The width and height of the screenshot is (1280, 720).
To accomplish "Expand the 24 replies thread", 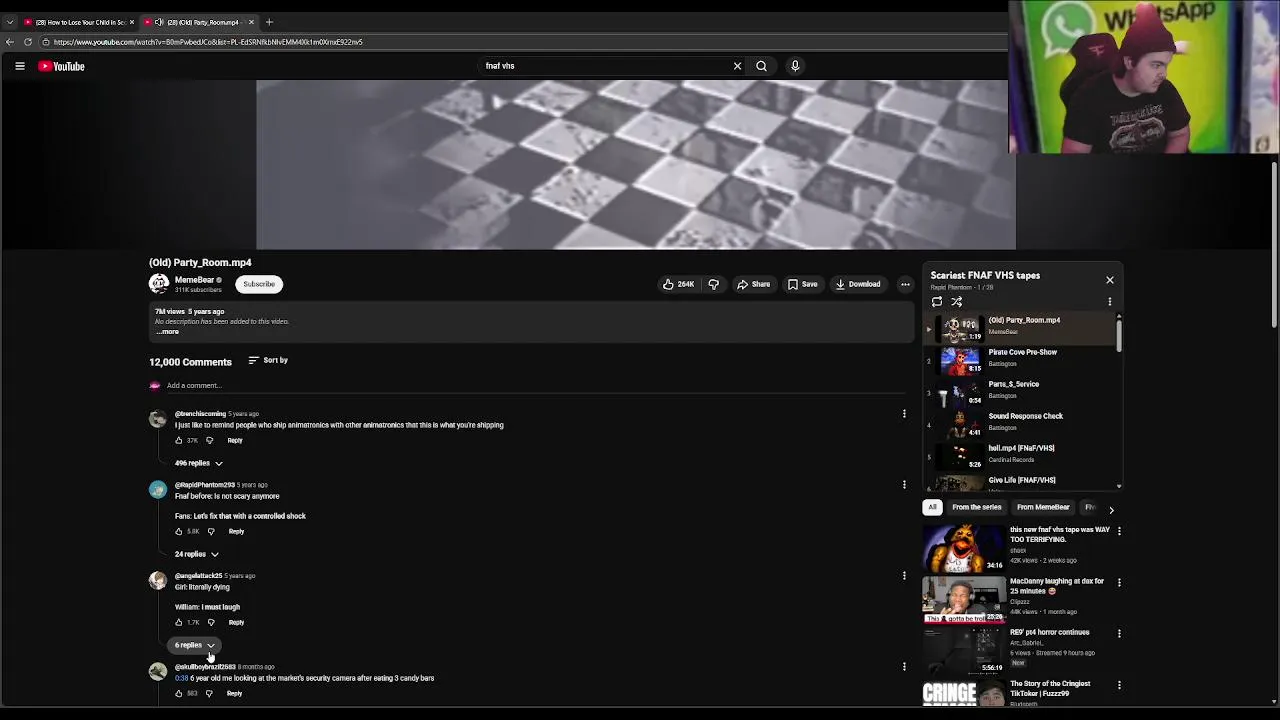I will pyautogui.click(x=196, y=554).
